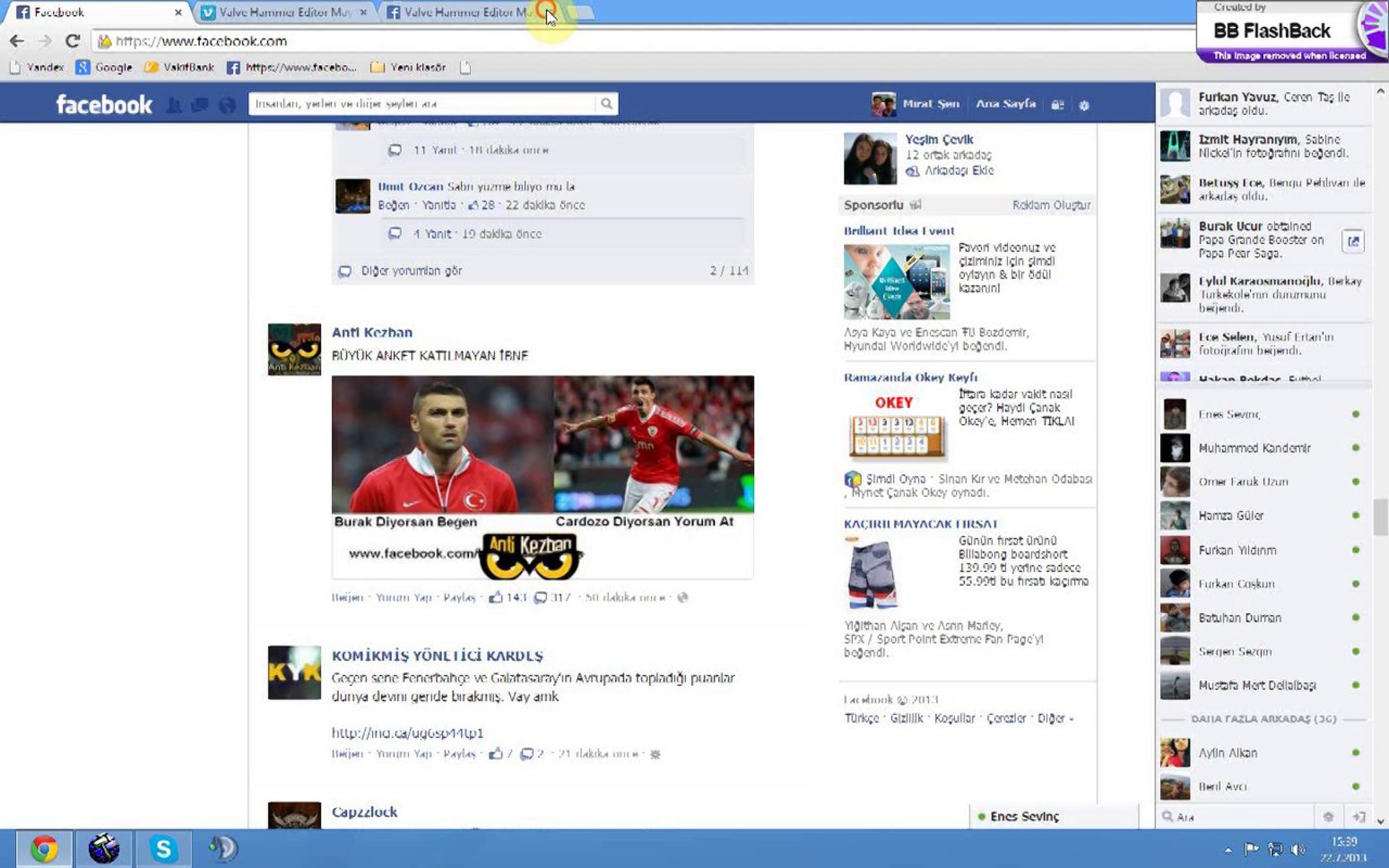Expand the 11 Yanıt replies
The image size is (1389, 868).
(x=435, y=150)
